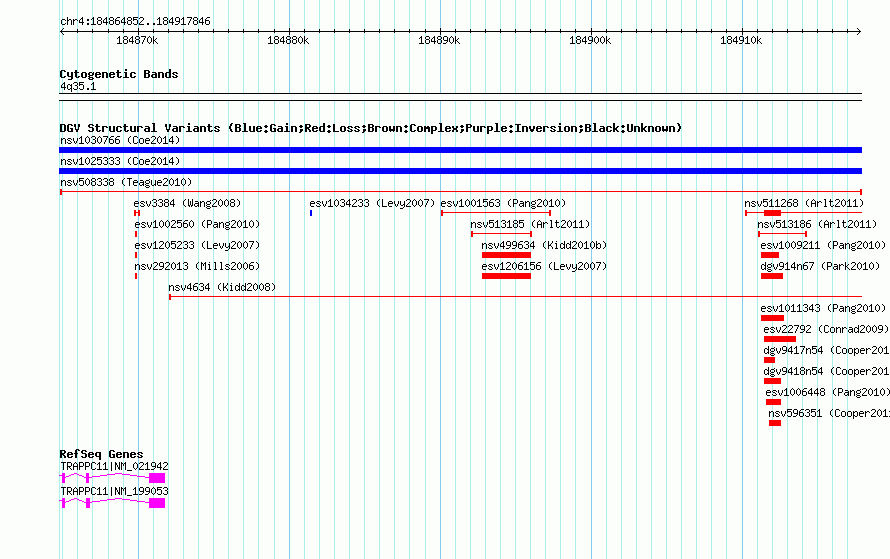
Task: Click the large exon block of TRAPPC11 NM_199053
Action: pos(157,503)
